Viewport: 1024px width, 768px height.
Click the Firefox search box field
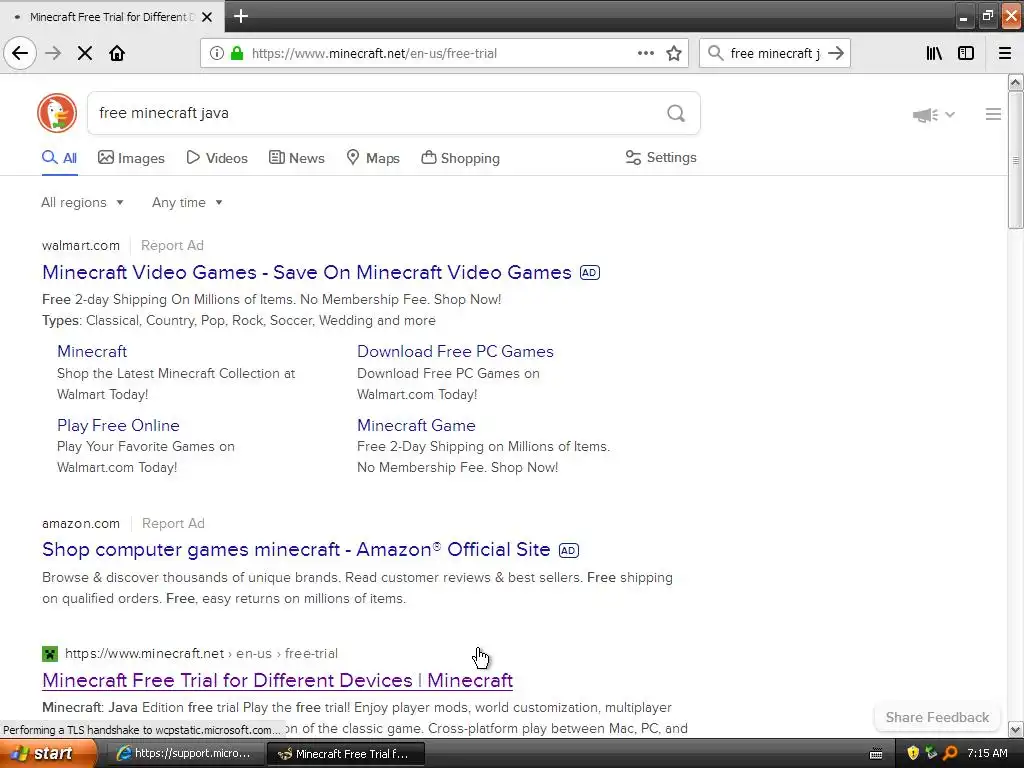775,54
